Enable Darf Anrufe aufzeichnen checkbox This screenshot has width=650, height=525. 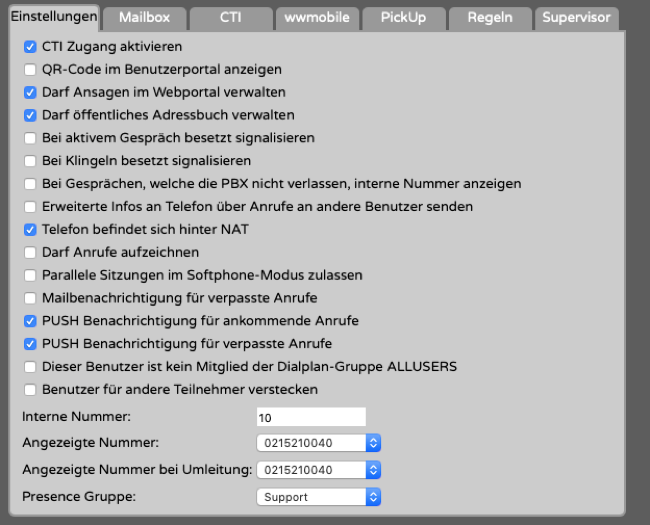click(x=30, y=252)
